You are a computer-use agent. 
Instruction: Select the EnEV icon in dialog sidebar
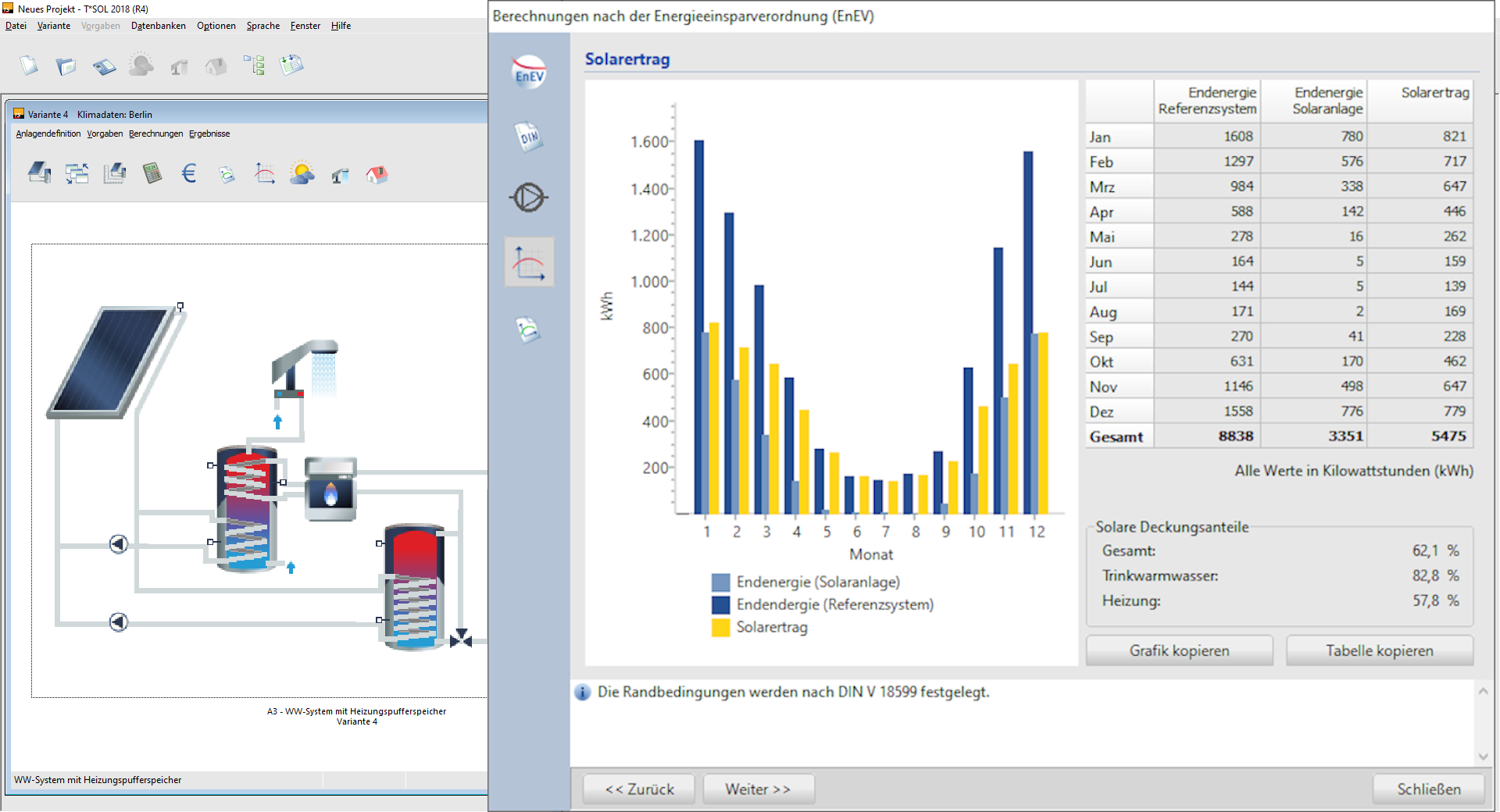point(529,73)
